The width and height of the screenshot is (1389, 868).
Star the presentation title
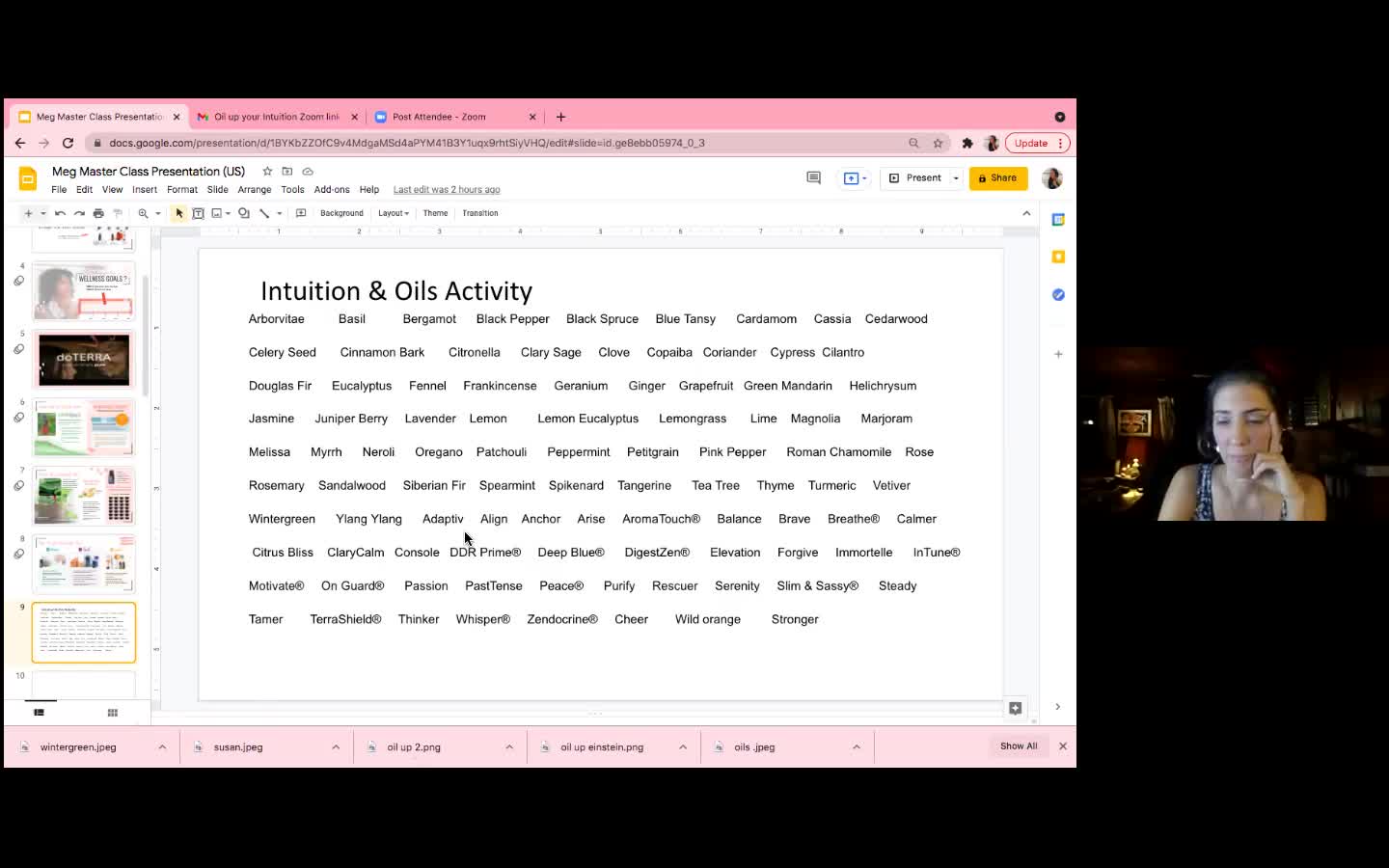click(x=267, y=172)
